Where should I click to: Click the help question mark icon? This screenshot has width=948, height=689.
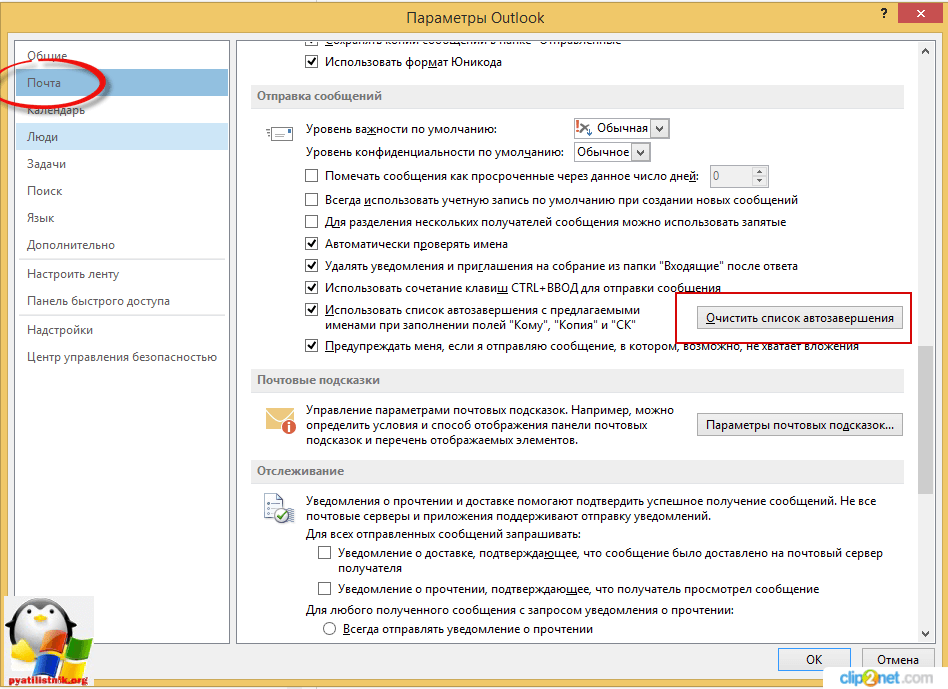[884, 13]
